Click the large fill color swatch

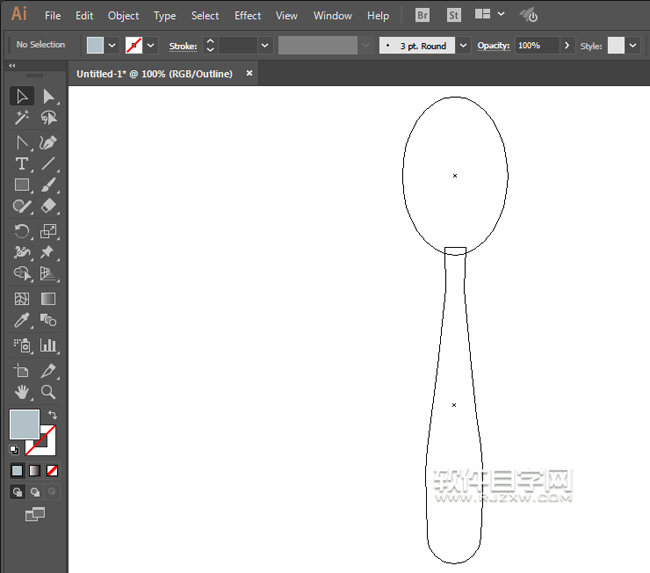(x=24, y=424)
